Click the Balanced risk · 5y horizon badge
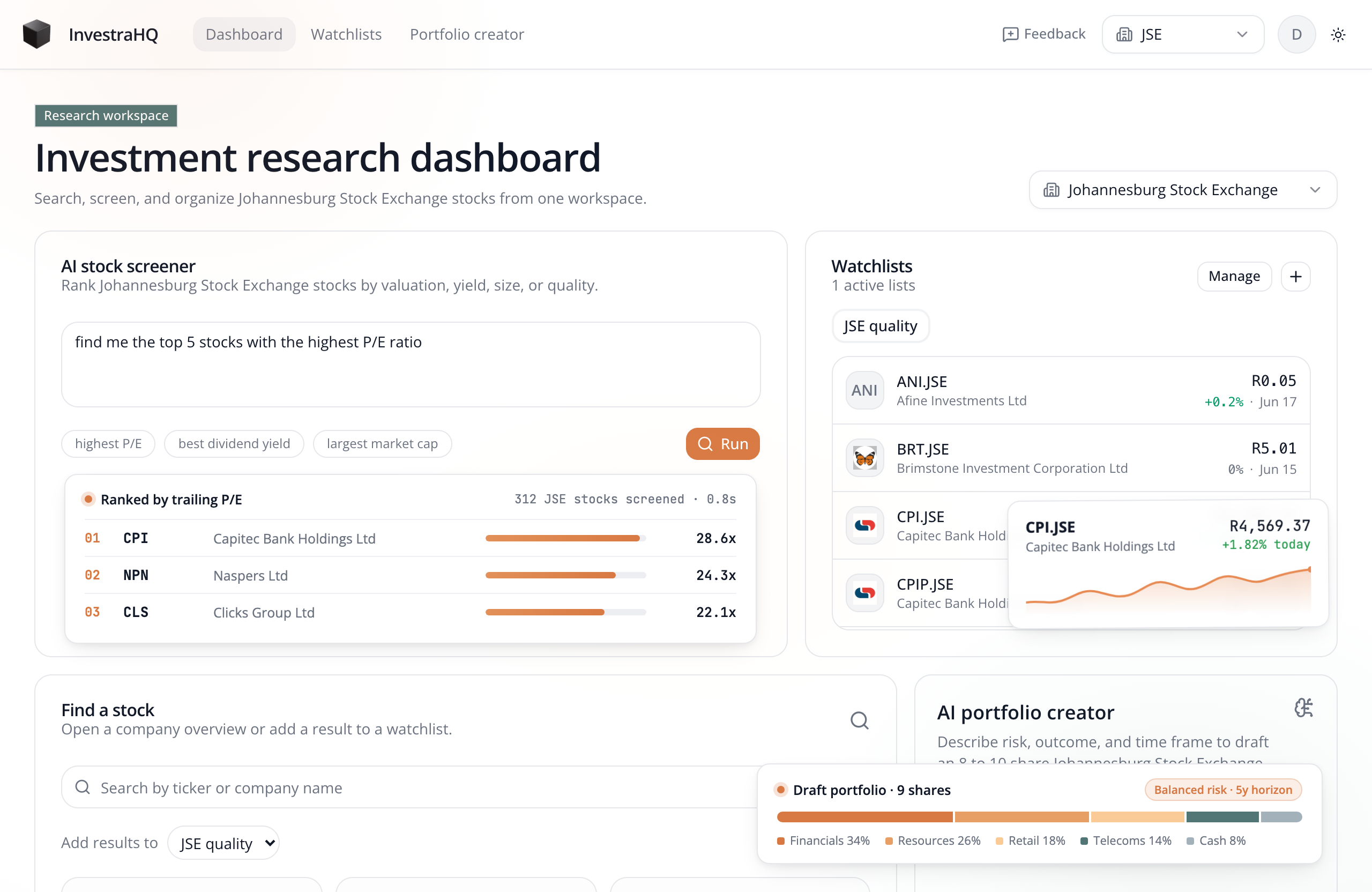Screen dimensions: 1372x892 1222,790
